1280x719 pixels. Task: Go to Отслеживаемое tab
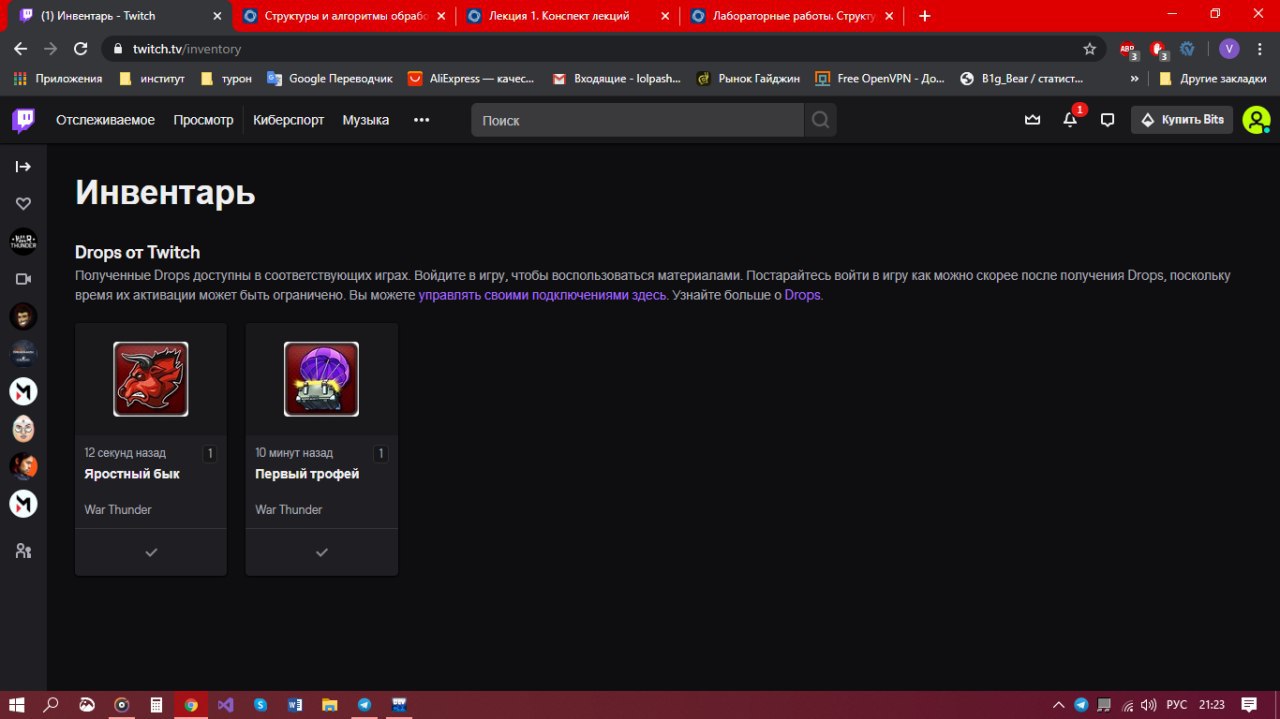105,120
